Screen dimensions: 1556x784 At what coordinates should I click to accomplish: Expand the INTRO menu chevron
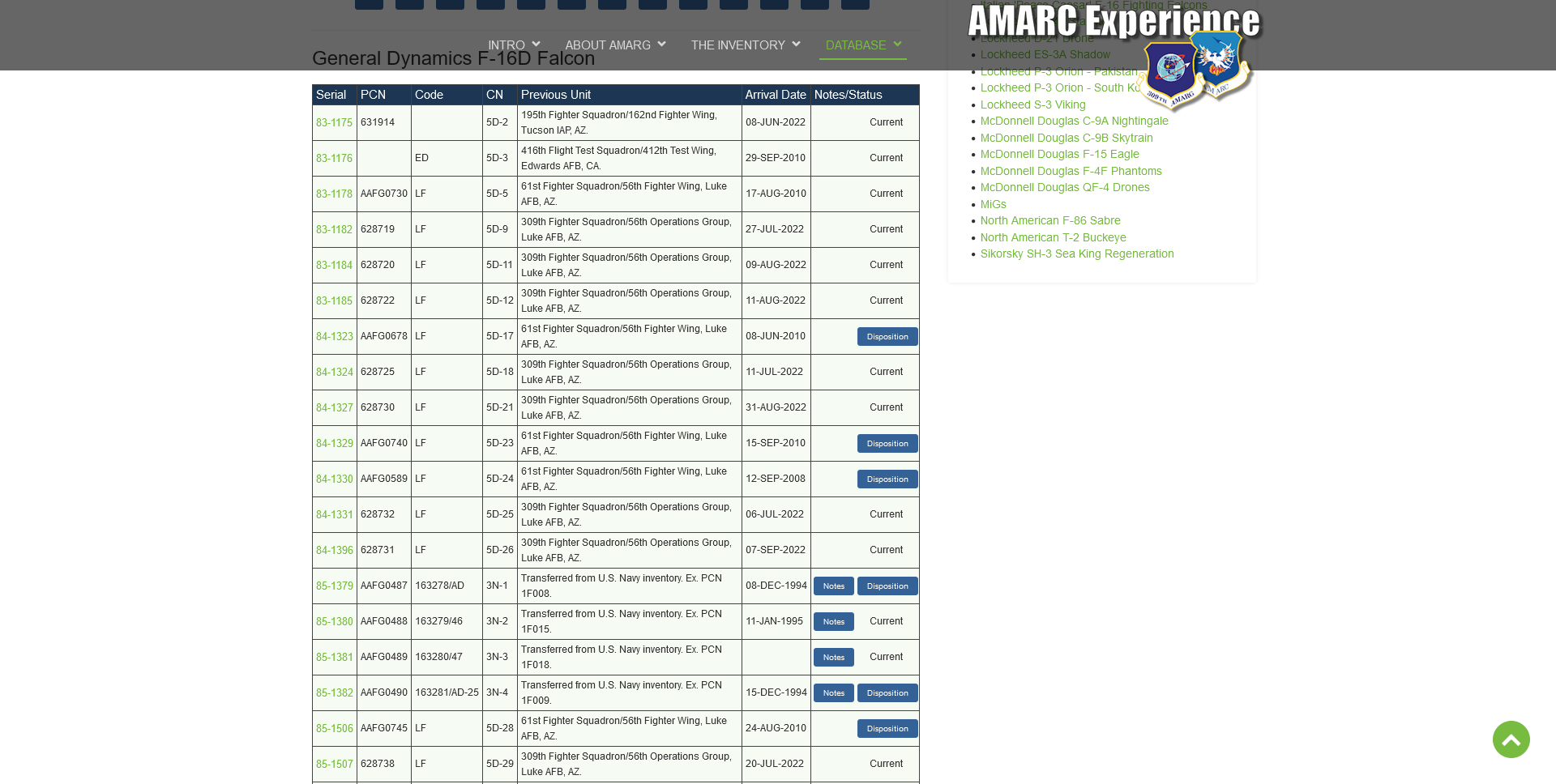tap(536, 44)
